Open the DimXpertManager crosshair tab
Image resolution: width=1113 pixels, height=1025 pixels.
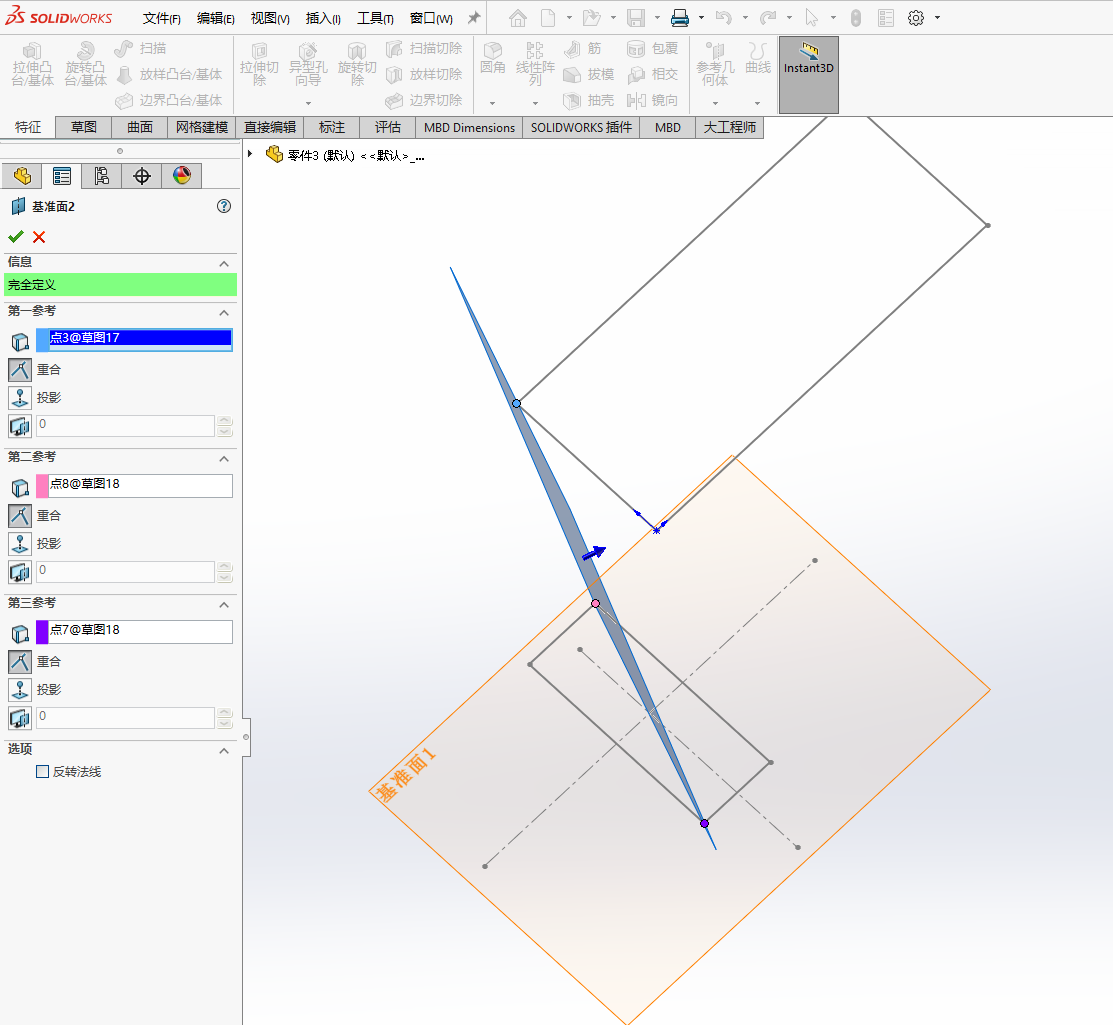(141, 176)
